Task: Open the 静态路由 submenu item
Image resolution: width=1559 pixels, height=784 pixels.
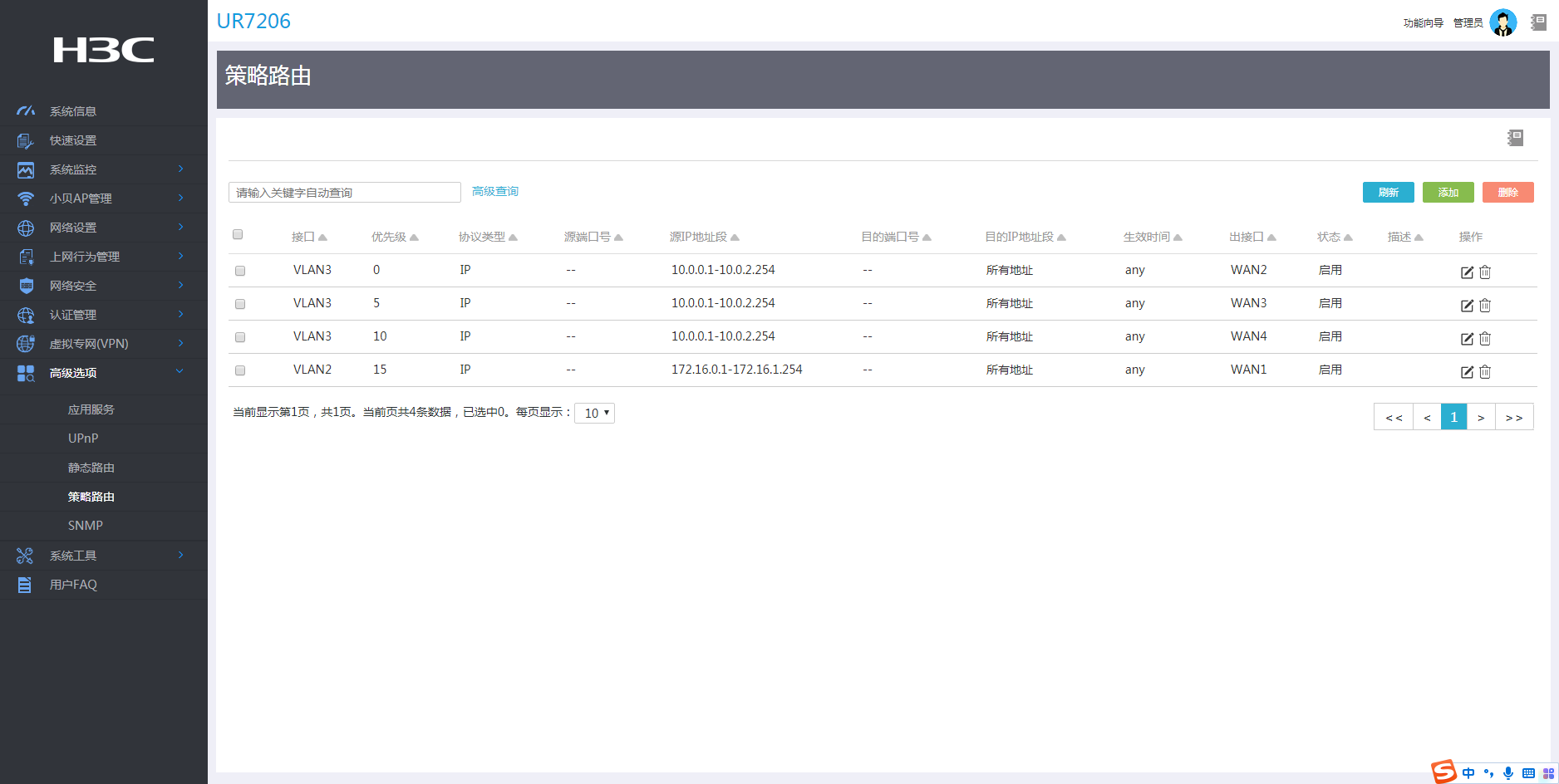Action: pyautogui.click(x=91, y=468)
